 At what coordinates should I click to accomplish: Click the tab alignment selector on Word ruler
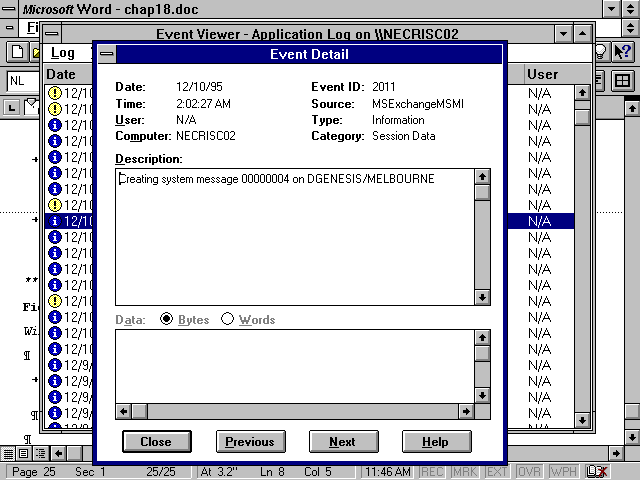(12, 108)
